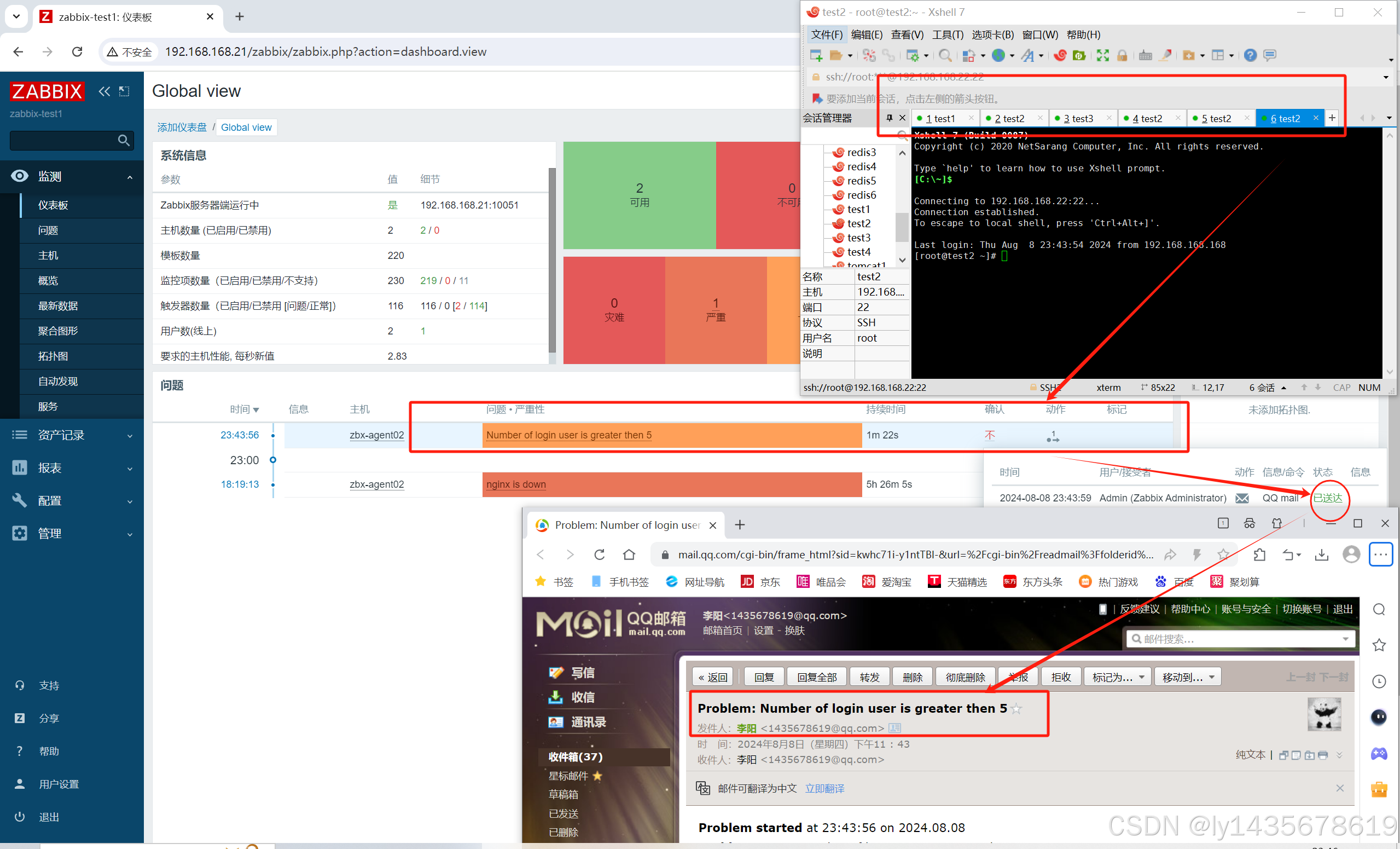The width and height of the screenshot is (1400, 849).
Task: Expand the 配置 menu in Zabbix sidebar
Action: coord(72,501)
